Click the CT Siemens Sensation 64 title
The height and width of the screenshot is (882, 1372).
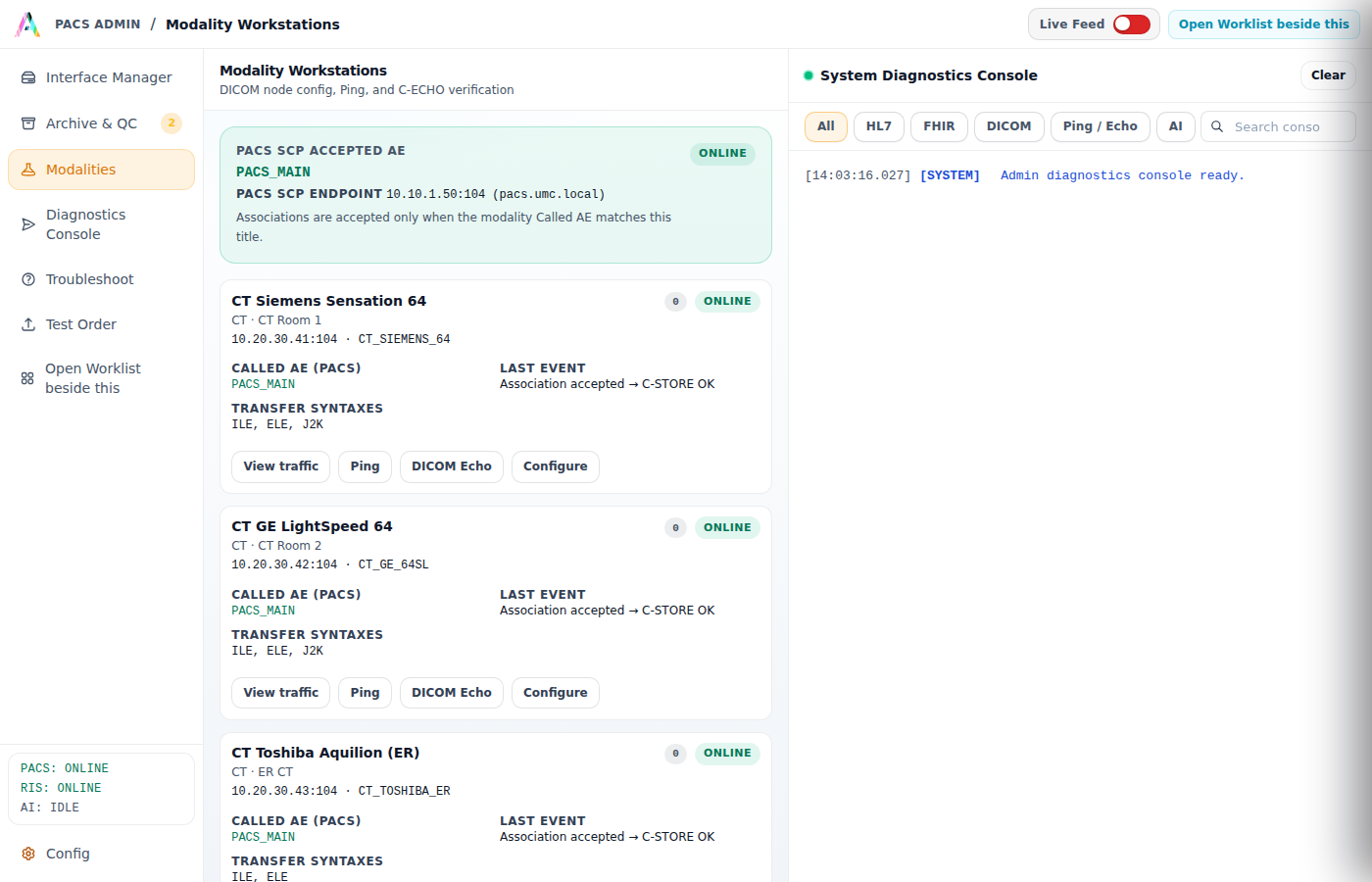point(329,301)
